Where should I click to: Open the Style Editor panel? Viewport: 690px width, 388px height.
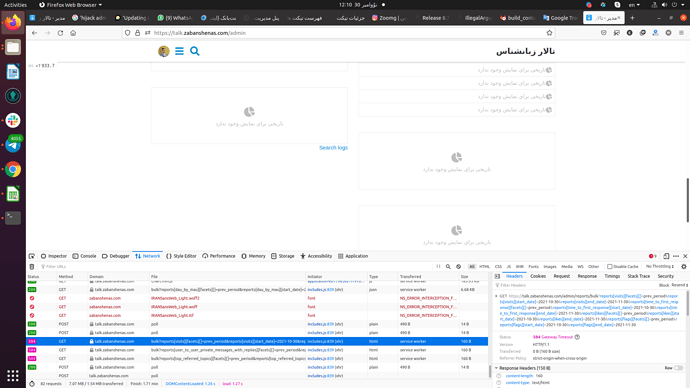click(181, 256)
